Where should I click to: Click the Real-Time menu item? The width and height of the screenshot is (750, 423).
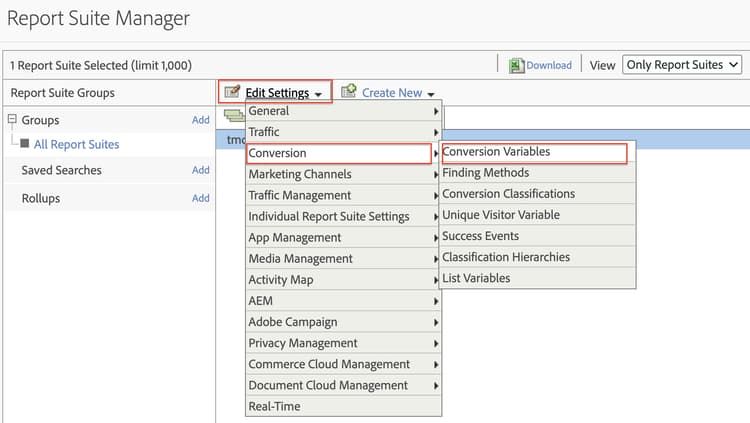coord(274,406)
